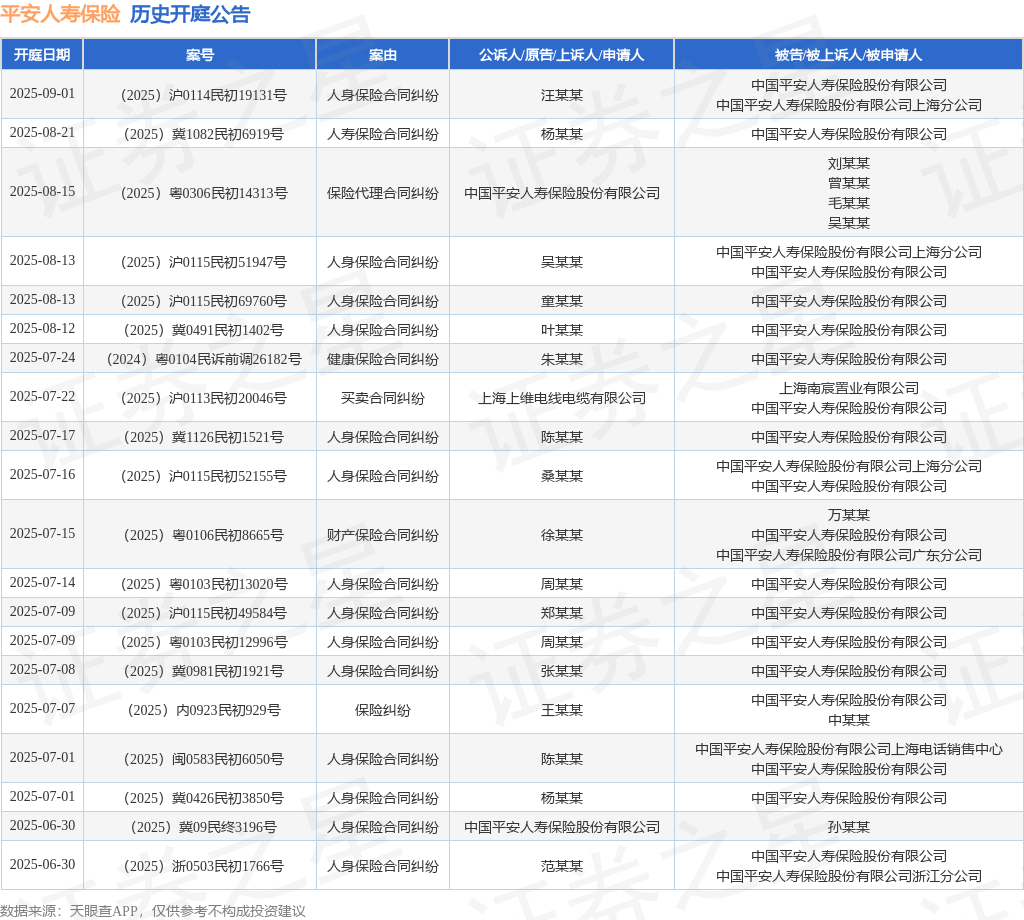Select case number (2025)沪0115民初49584号
The image size is (1024, 920).
(204, 613)
